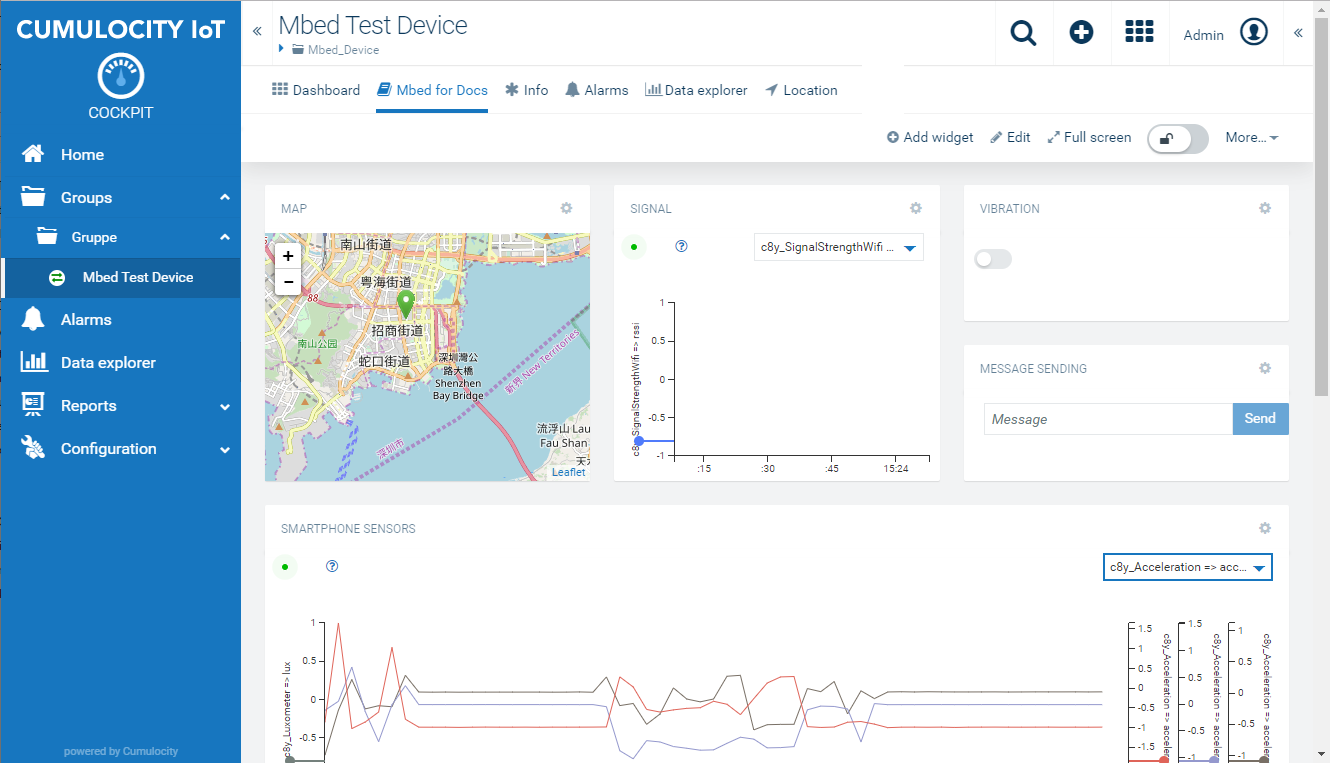Expand the breadcrumb triangle under title
1330x763 pixels.
[282, 48]
